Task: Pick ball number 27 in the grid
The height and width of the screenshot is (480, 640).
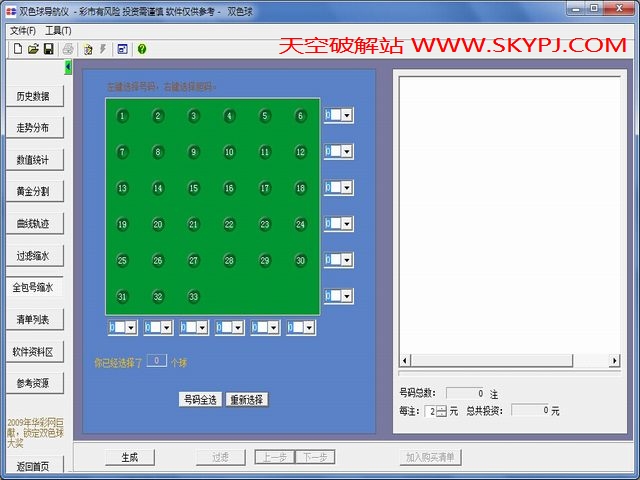Action: point(193,260)
